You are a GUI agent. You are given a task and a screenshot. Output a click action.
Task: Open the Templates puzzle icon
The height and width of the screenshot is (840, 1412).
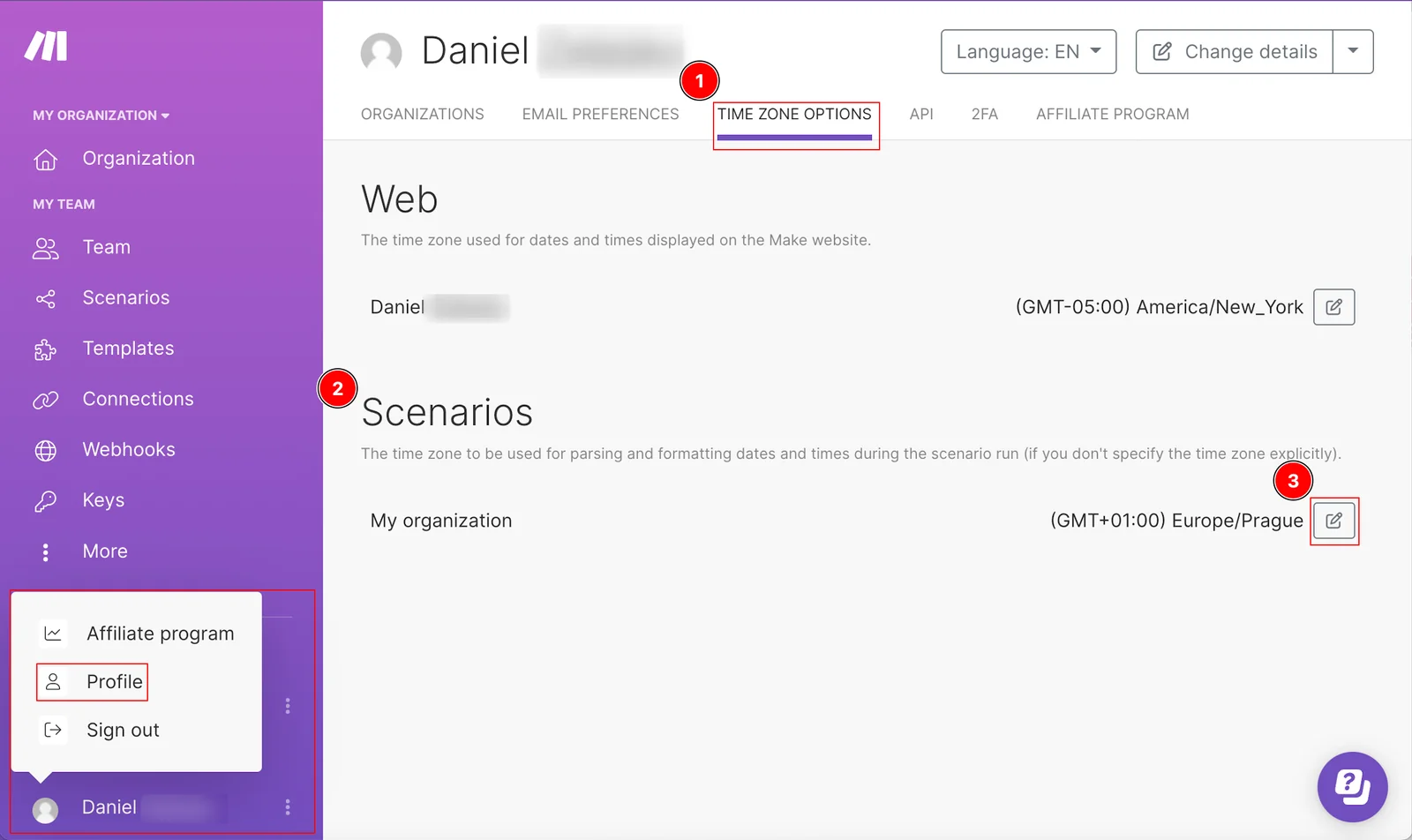pos(46,350)
